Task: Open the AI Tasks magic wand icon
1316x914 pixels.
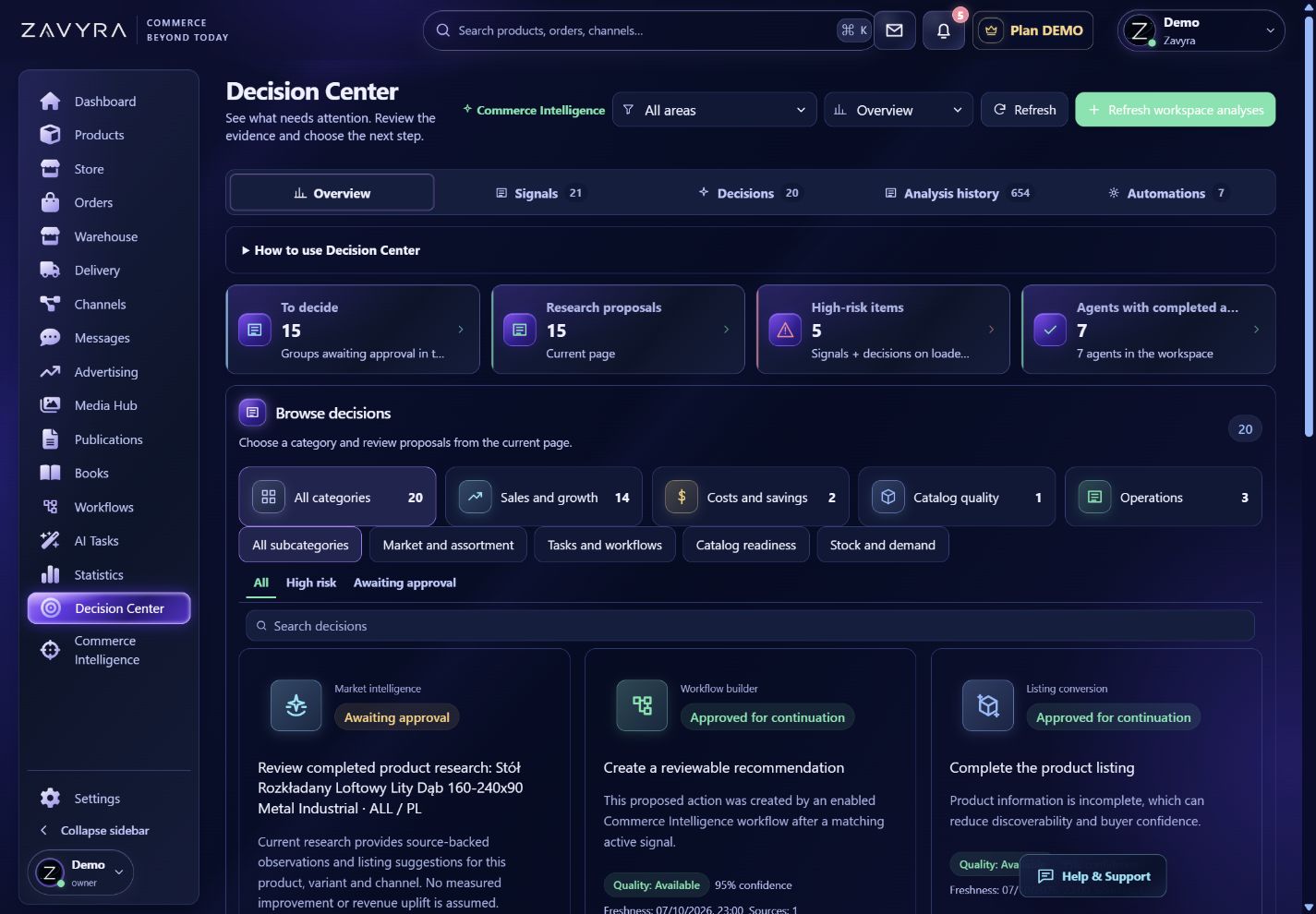Action: point(50,541)
